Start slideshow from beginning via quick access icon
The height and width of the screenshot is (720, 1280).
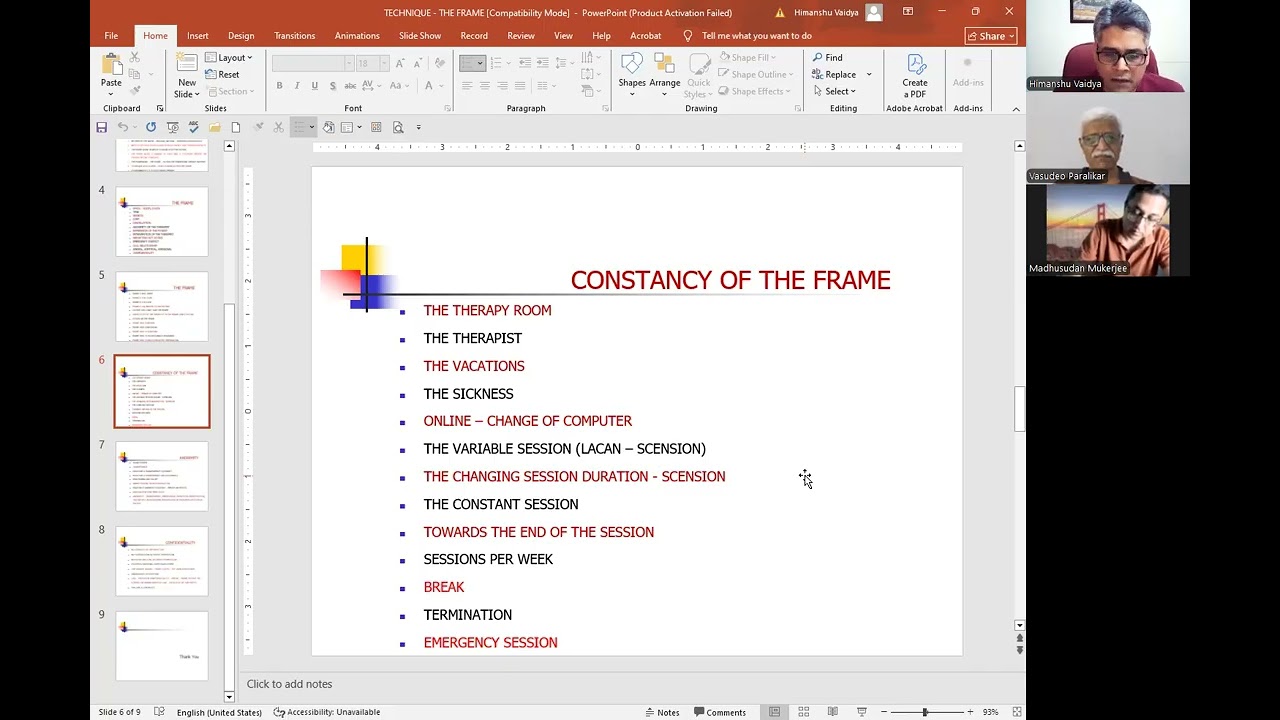pos(173,127)
